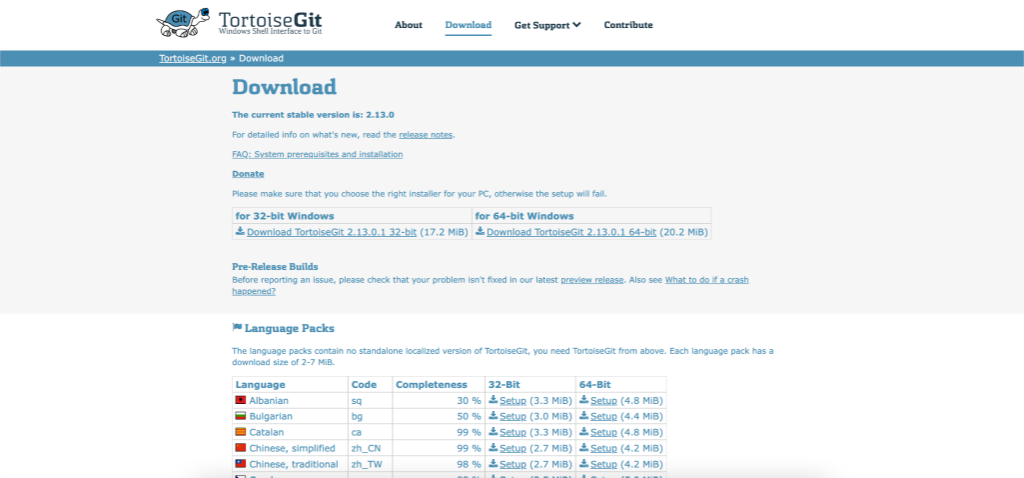Click the Donate link
1024x478 pixels.
point(248,174)
